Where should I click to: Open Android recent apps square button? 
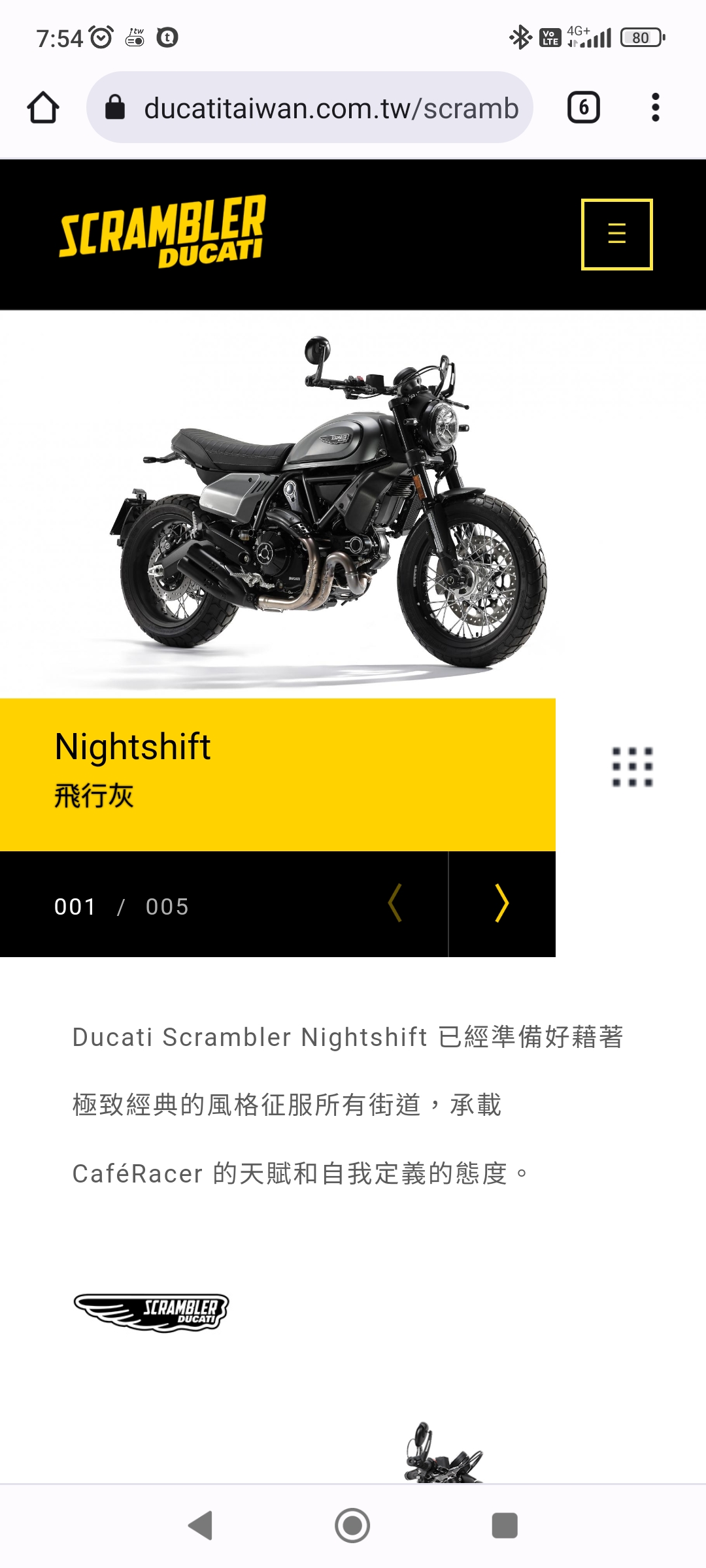coord(505,1526)
